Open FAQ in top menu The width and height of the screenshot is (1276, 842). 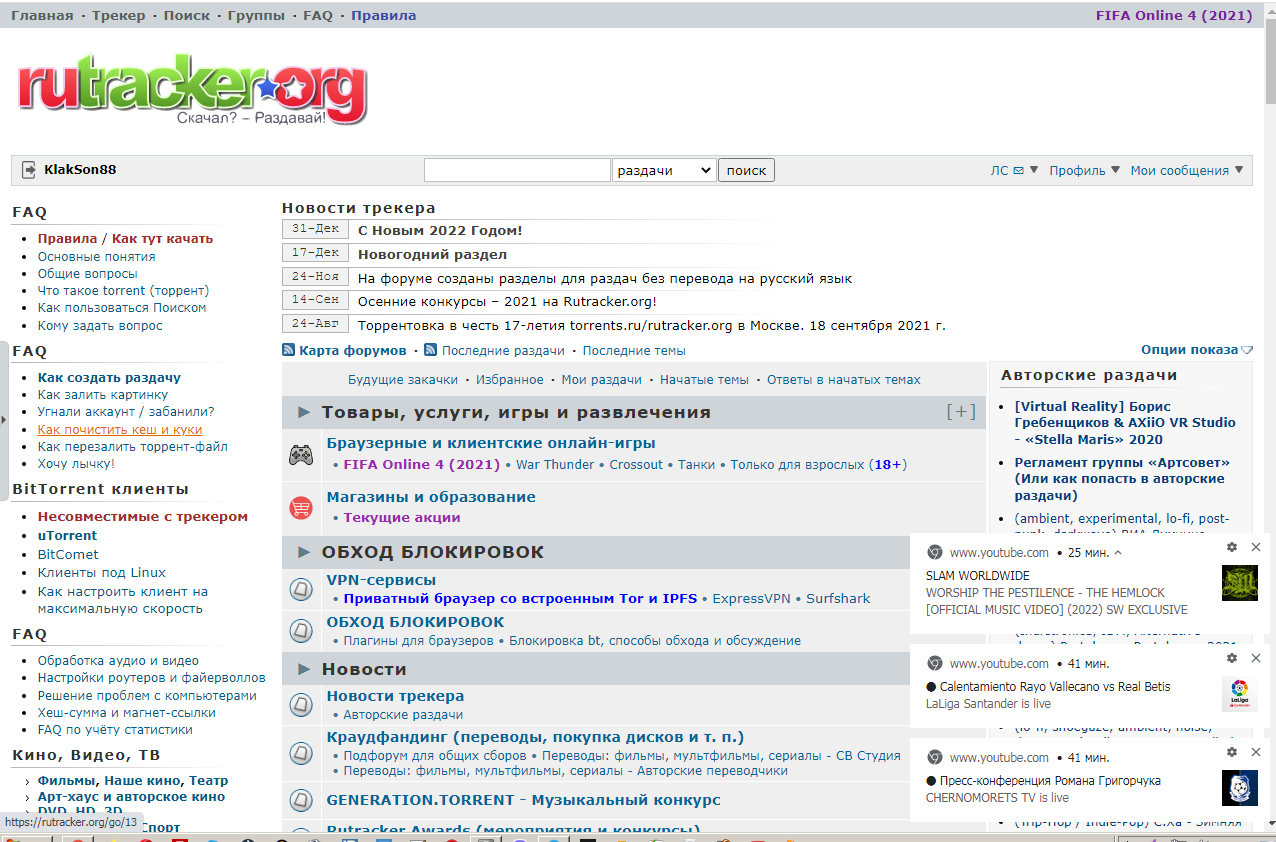[x=318, y=15]
